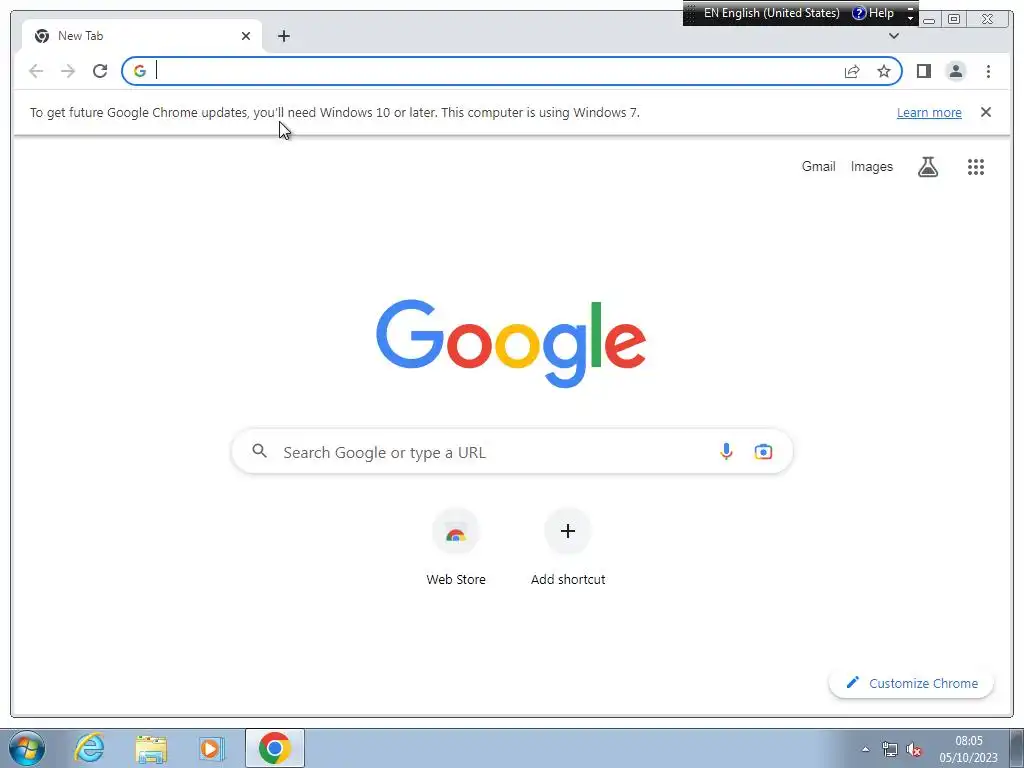1024x768 pixels.
Task: Open Windows Explorer from taskbar
Action: tap(151, 748)
